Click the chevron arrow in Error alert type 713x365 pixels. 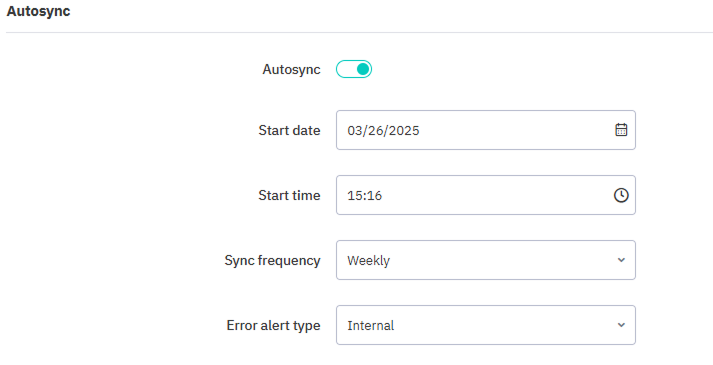coord(621,325)
